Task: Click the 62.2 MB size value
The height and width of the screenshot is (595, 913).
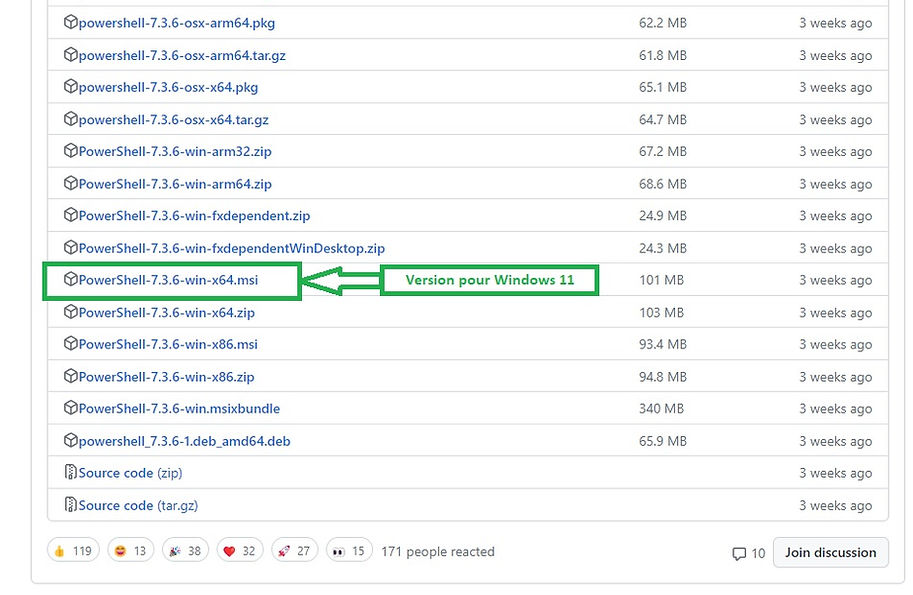Action: (x=663, y=23)
